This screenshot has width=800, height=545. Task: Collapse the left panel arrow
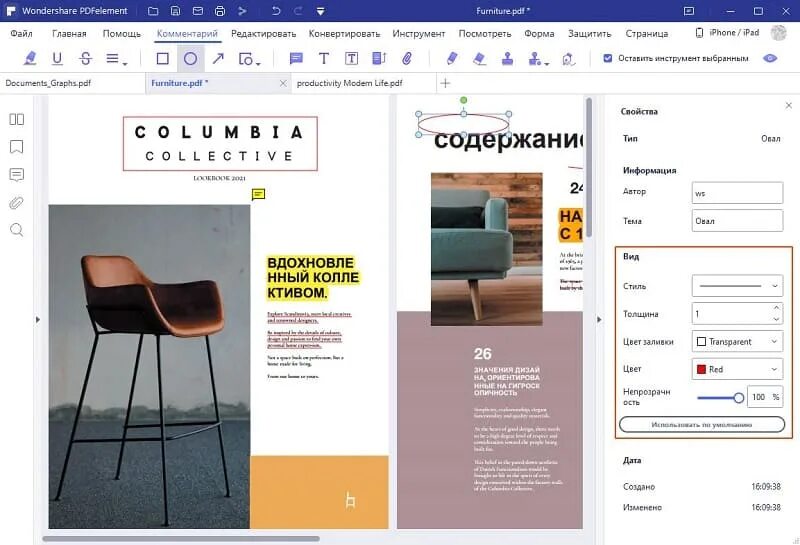(38, 320)
